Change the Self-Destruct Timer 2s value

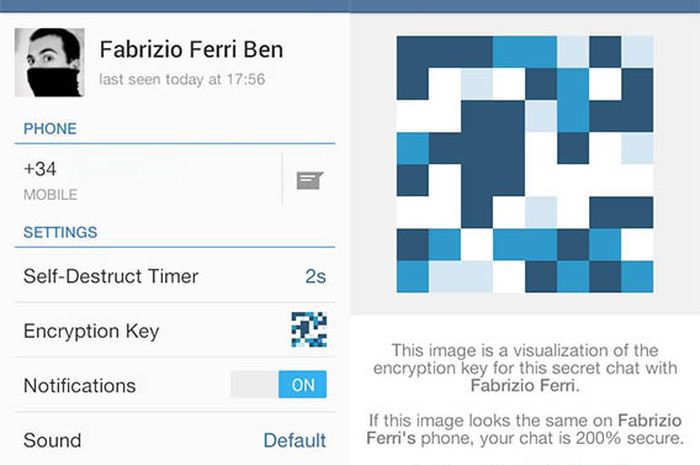coord(315,276)
